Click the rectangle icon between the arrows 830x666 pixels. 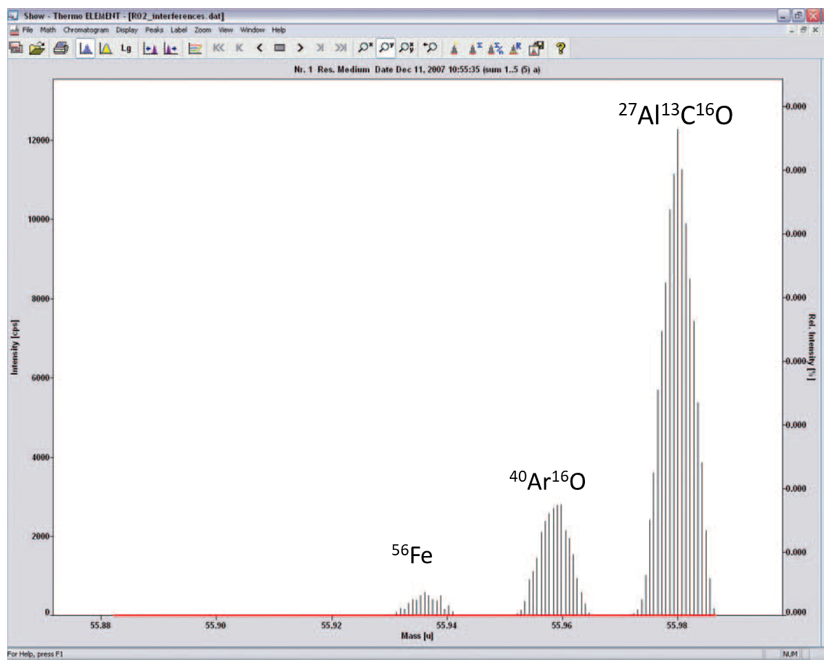tap(280, 47)
